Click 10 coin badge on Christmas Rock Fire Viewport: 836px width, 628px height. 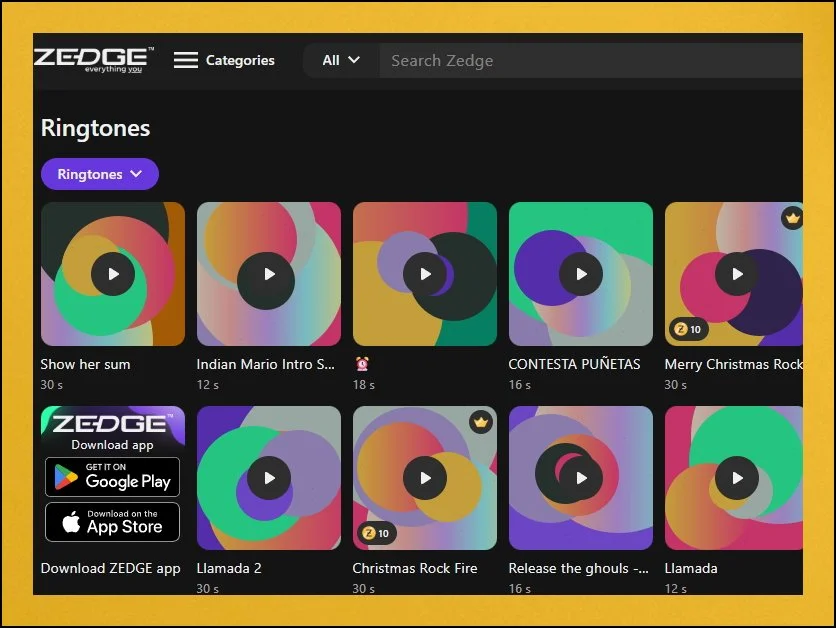coord(374,533)
